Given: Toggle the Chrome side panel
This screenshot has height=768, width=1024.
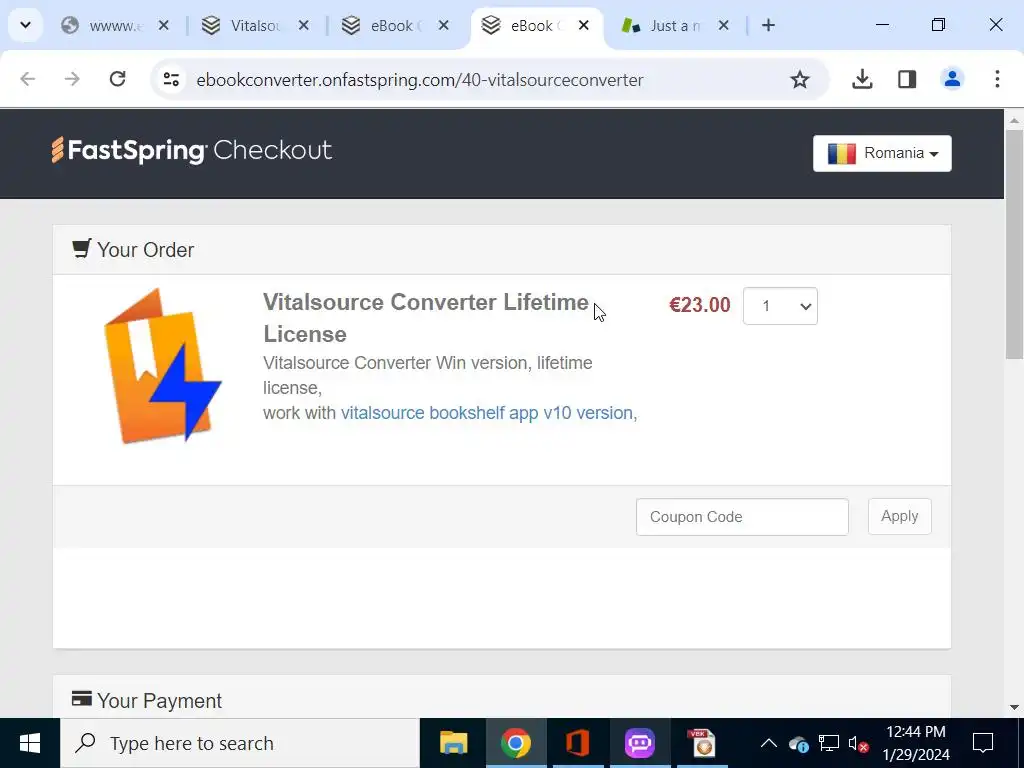Looking at the screenshot, I should pos(907,80).
